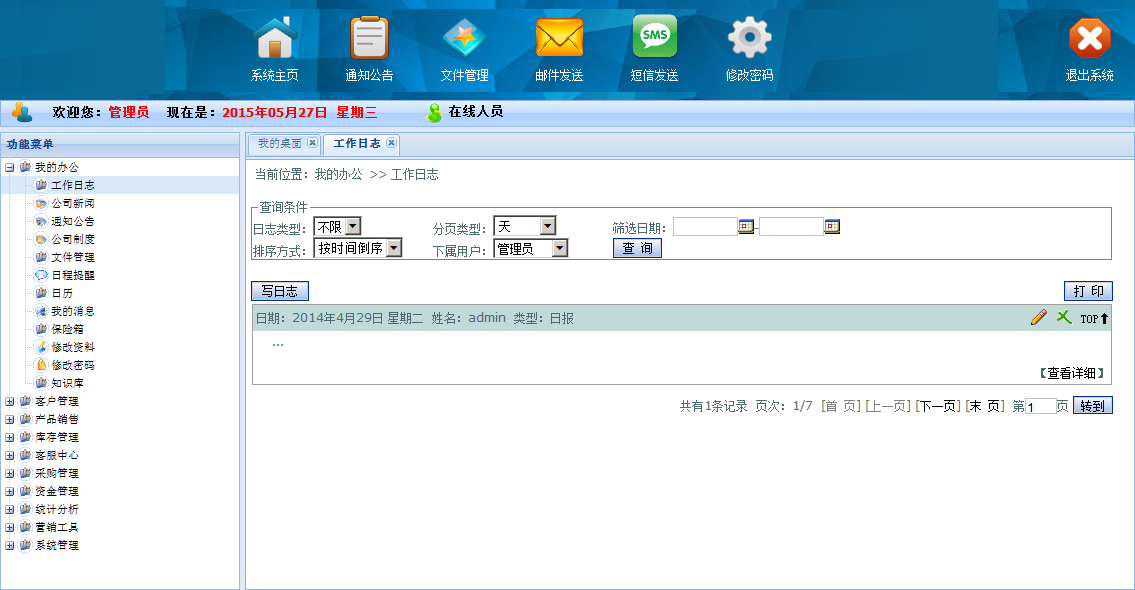1135x590 pixels.
Task: Click the 查看详细 link
Action: pyautogui.click(x=1072, y=373)
